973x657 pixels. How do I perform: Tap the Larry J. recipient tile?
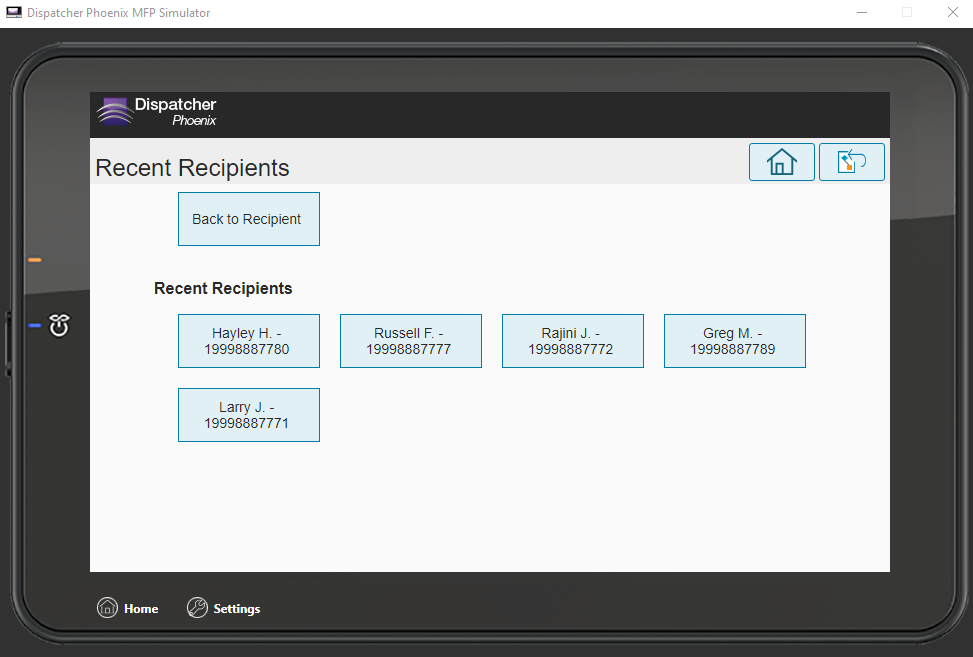(x=248, y=415)
